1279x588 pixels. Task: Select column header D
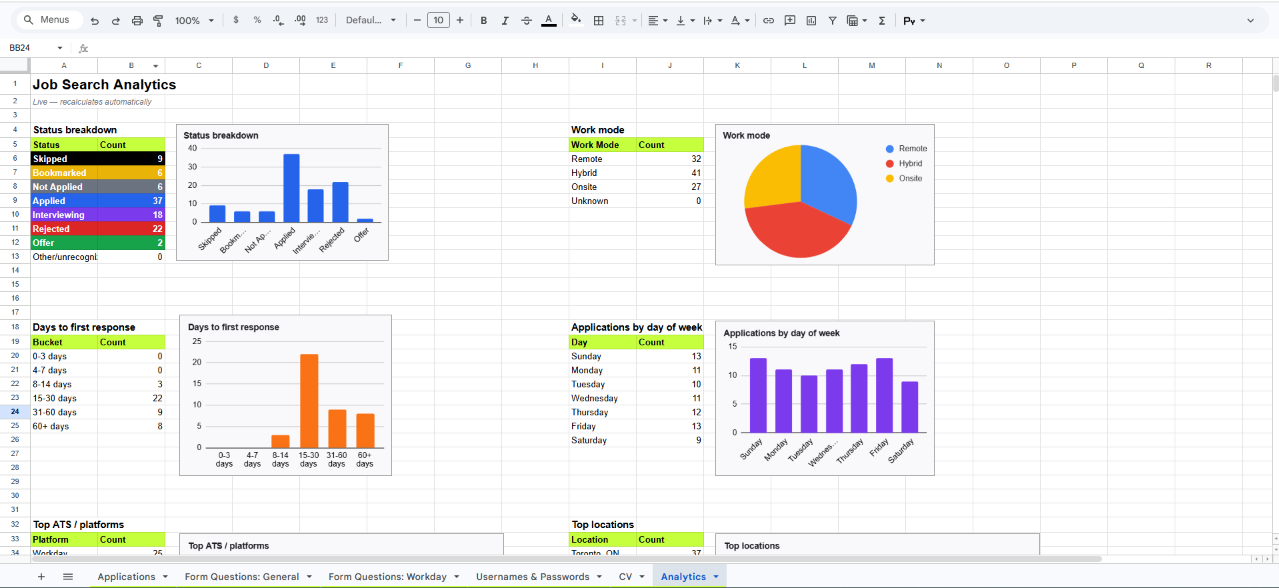(x=266, y=65)
